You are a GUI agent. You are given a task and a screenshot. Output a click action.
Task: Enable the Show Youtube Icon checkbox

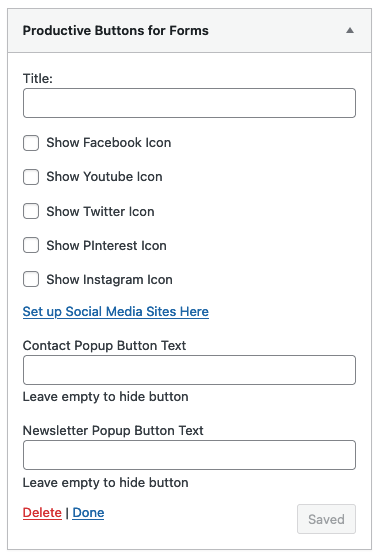click(x=31, y=177)
